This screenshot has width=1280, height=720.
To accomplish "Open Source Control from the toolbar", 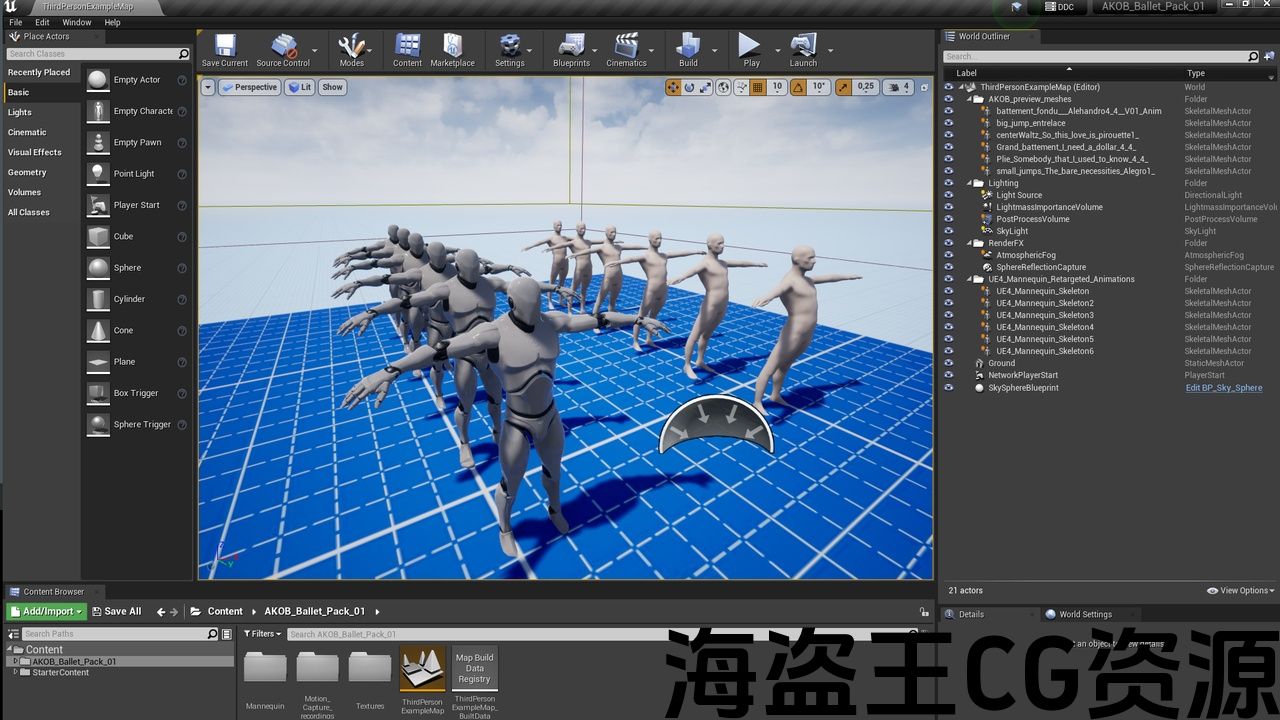I will pyautogui.click(x=283, y=47).
